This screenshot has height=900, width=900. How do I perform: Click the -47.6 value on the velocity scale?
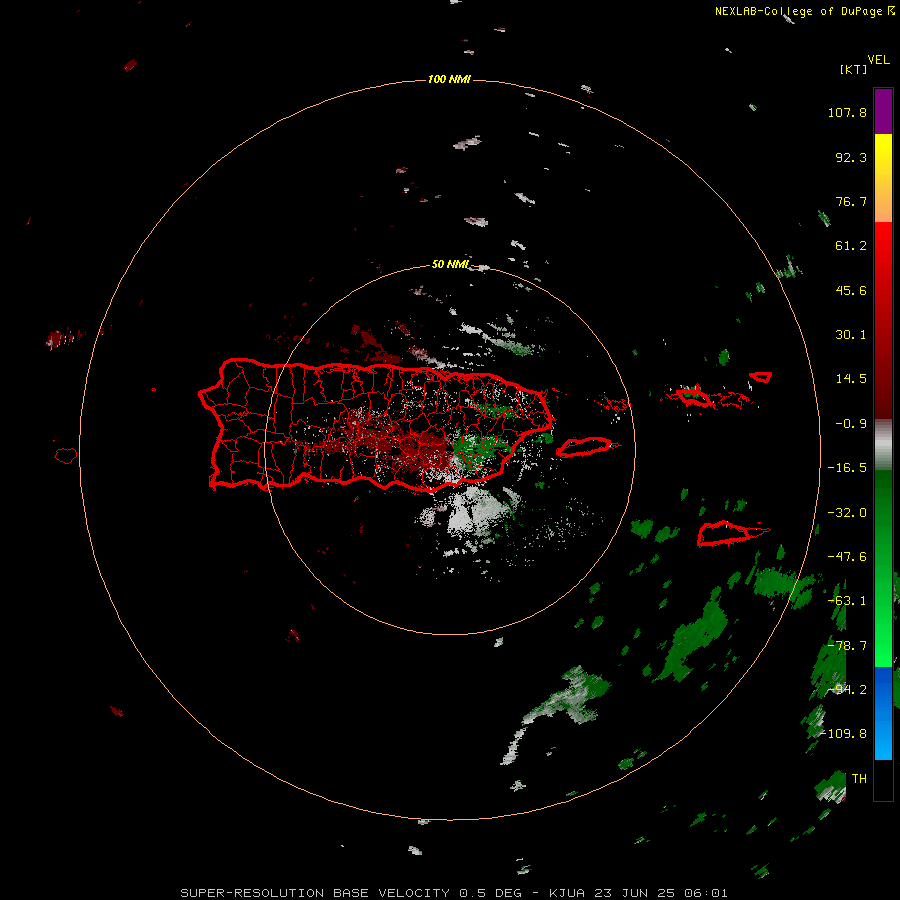click(847, 557)
